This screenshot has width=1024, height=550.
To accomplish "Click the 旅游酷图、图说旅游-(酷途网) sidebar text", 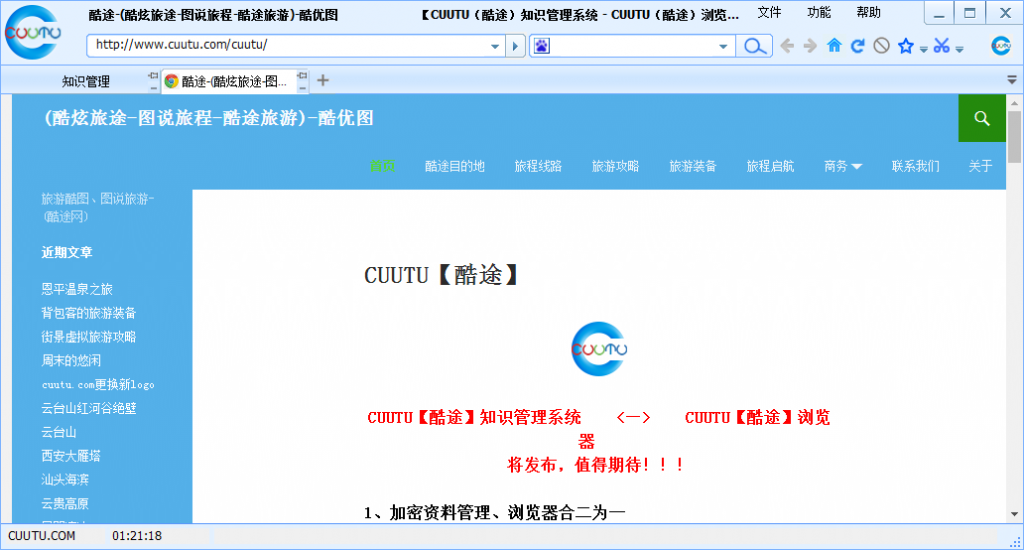I will pyautogui.click(x=98, y=208).
